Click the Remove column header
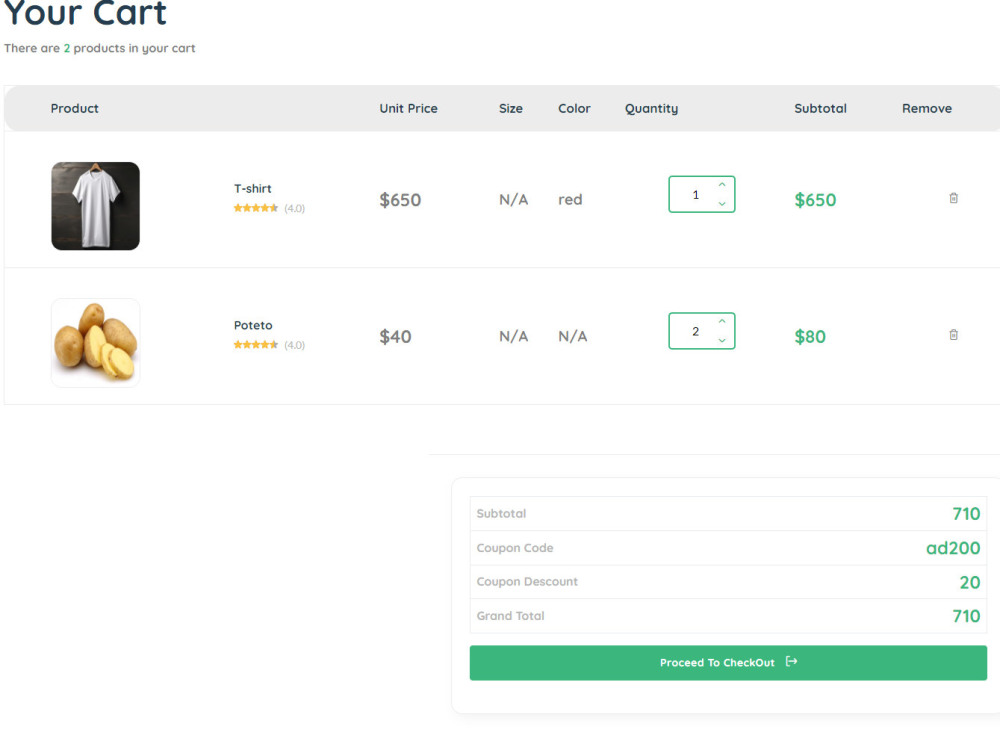The width and height of the screenshot is (1000, 750). click(x=927, y=108)
